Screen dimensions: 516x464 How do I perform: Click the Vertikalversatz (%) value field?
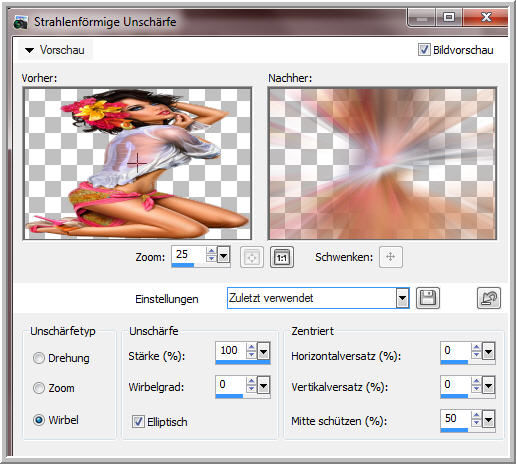(456, 385)
